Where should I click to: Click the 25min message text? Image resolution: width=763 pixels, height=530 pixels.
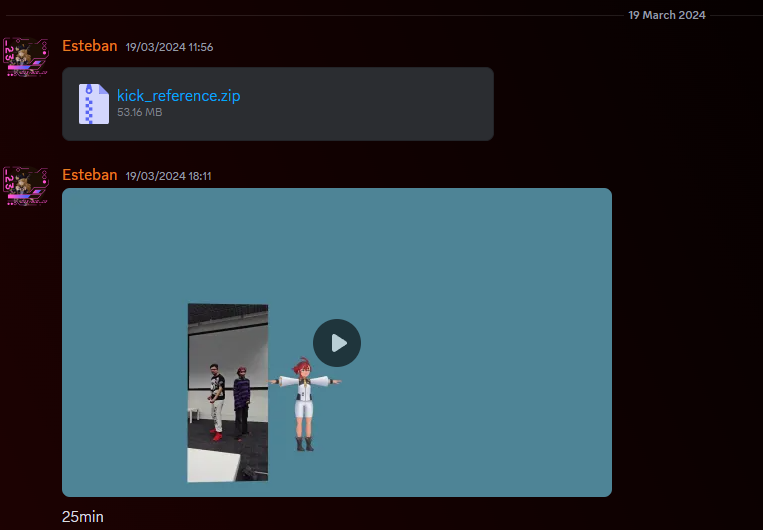[83, 517]
